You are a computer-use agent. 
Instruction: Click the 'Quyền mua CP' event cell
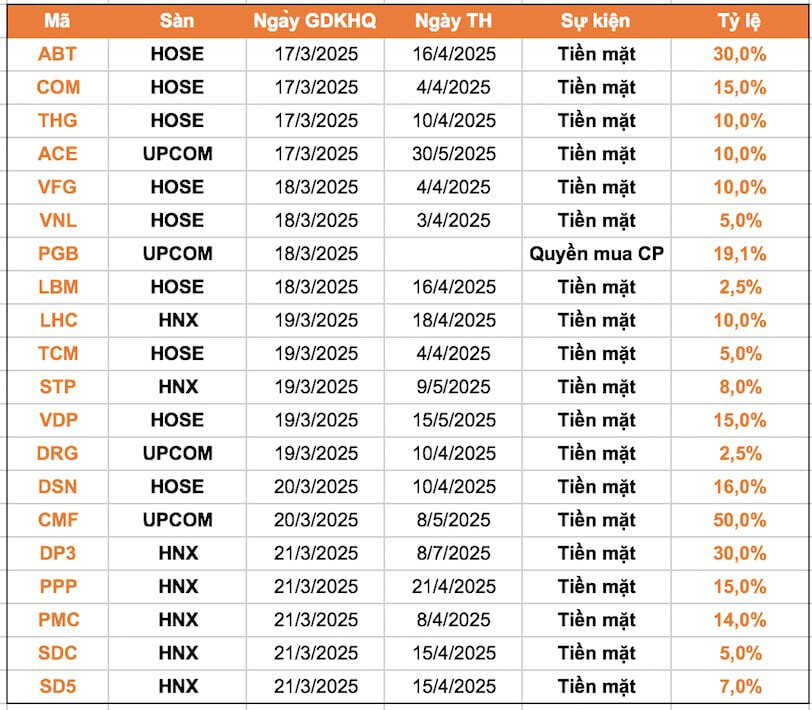coord(597,254)
